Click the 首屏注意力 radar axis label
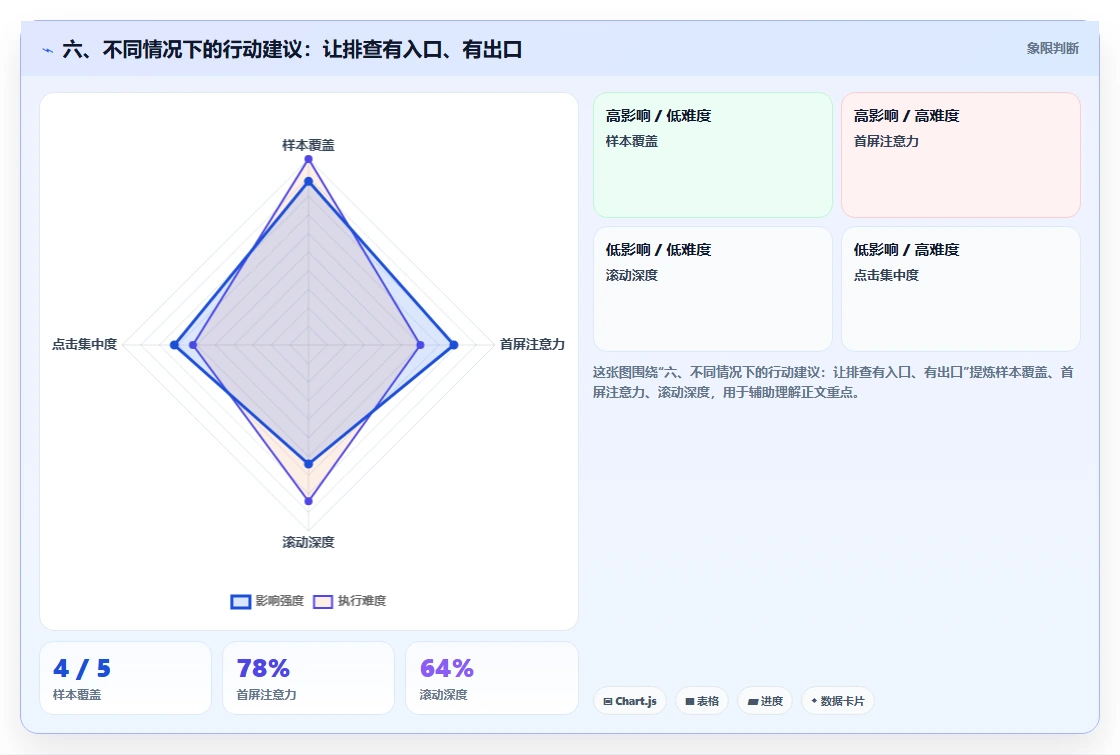 coord(532,344)
